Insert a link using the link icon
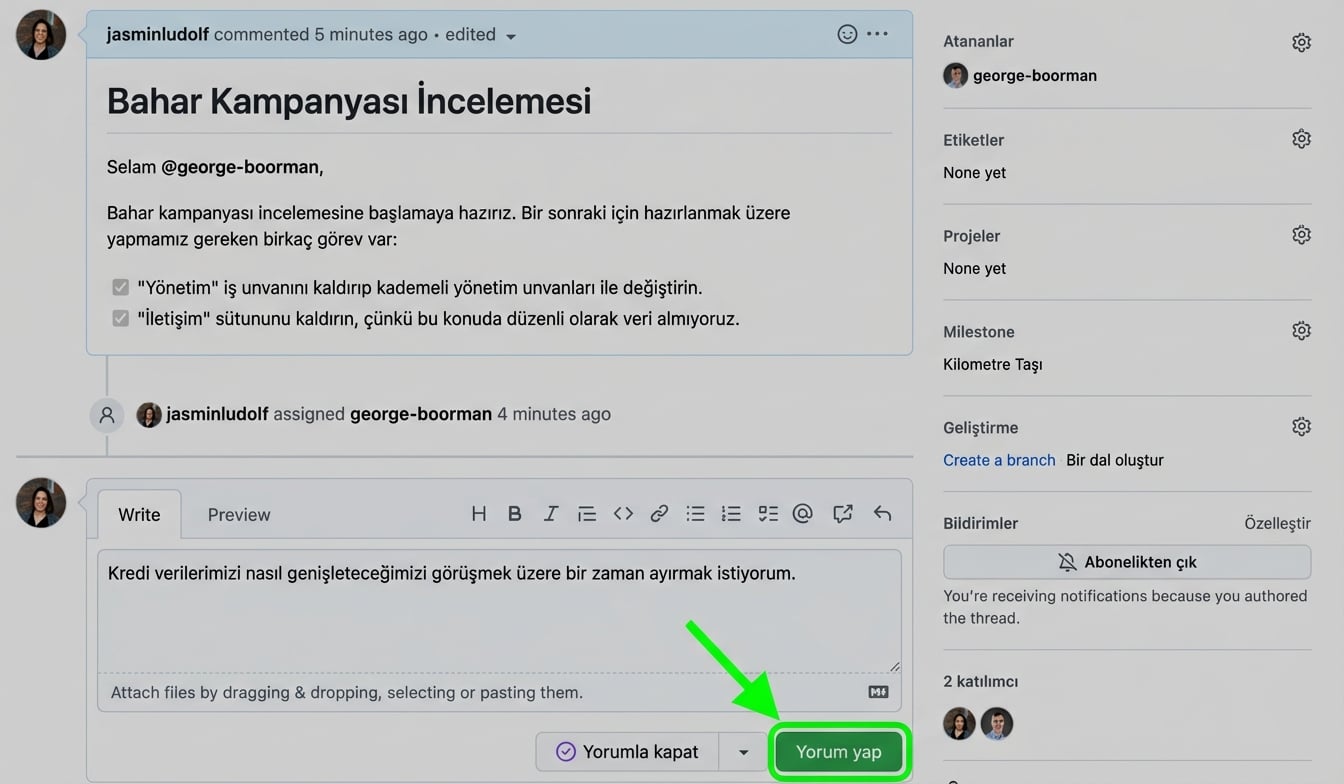The image size is (1344, 784). (x=659, y=513)
